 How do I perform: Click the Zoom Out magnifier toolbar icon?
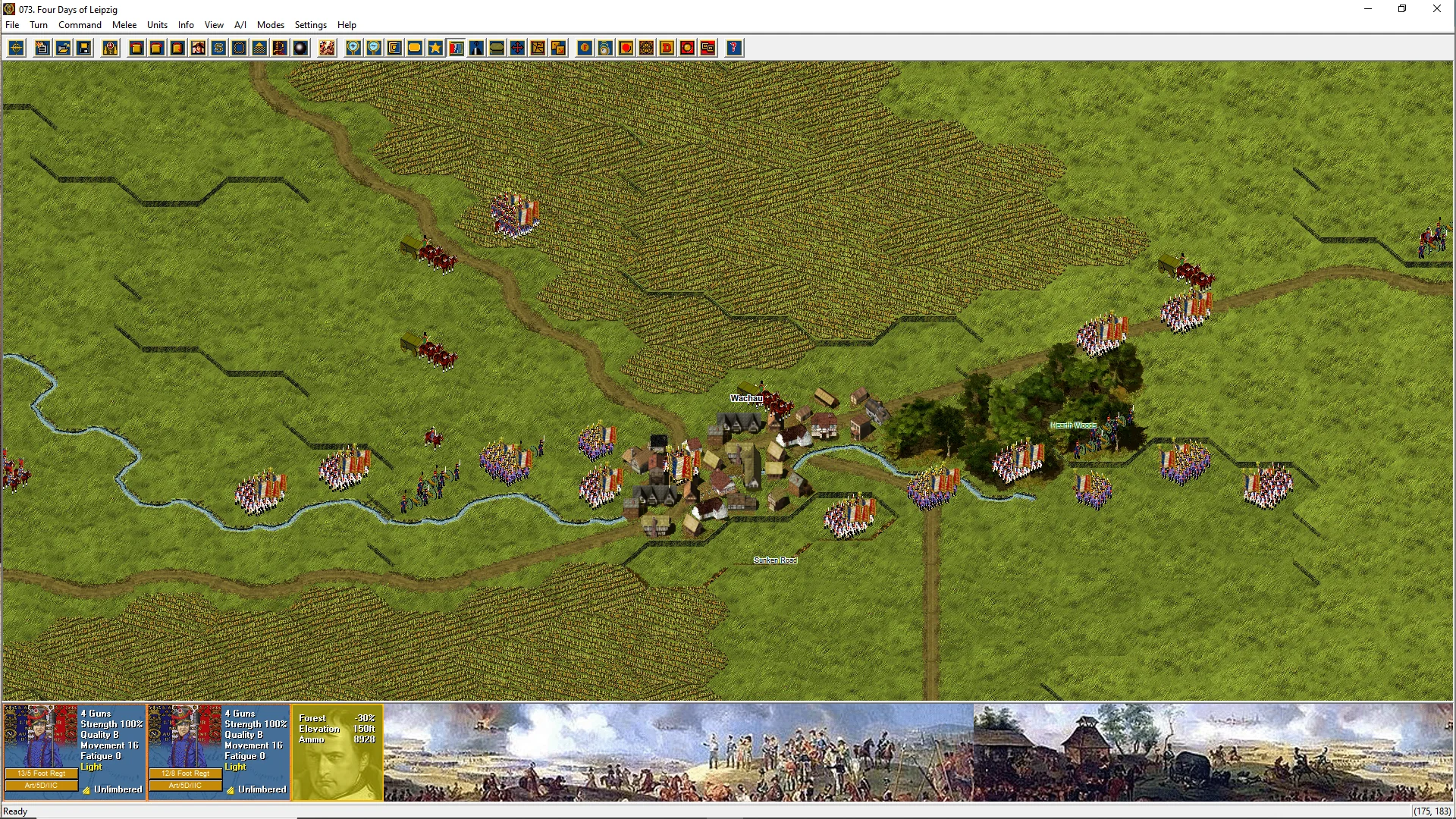374,48
